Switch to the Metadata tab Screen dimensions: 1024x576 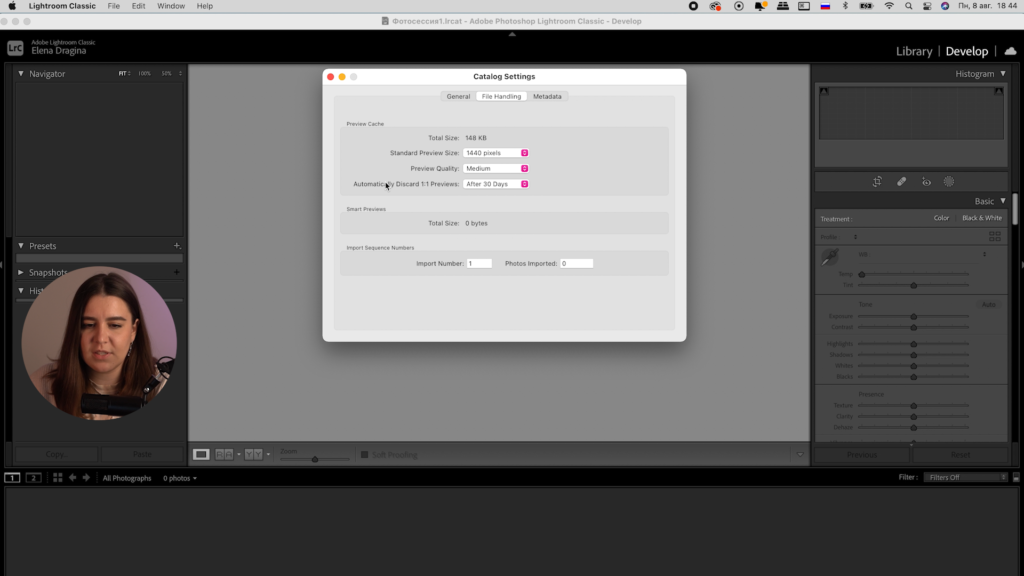click(547, 97)
